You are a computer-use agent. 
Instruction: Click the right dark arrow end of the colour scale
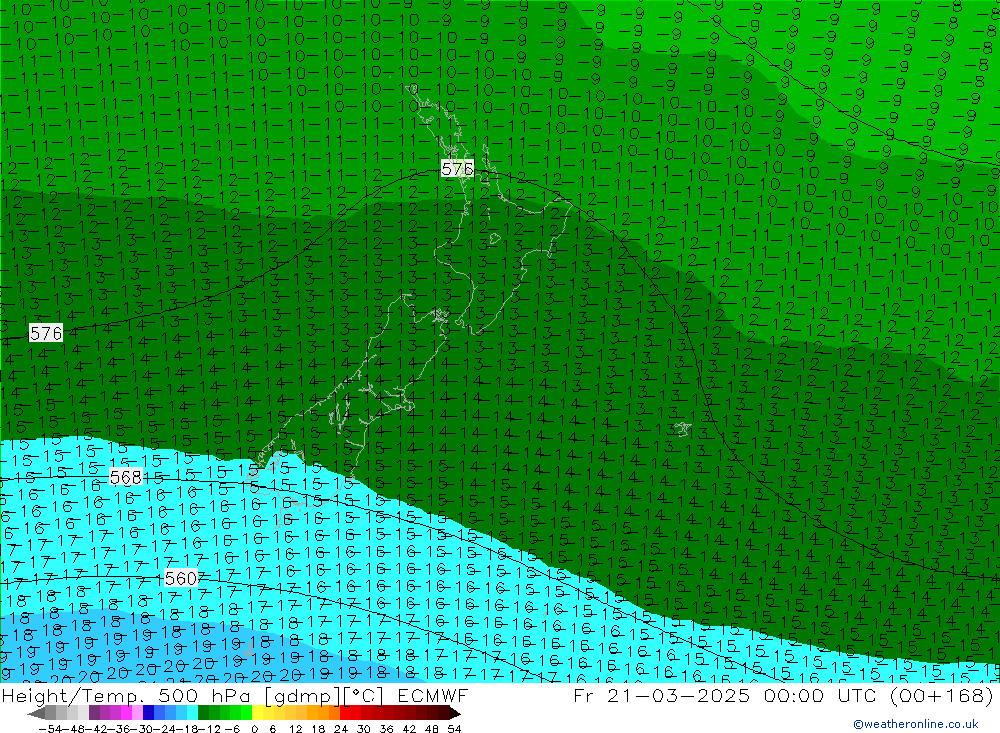click(453, 713)
